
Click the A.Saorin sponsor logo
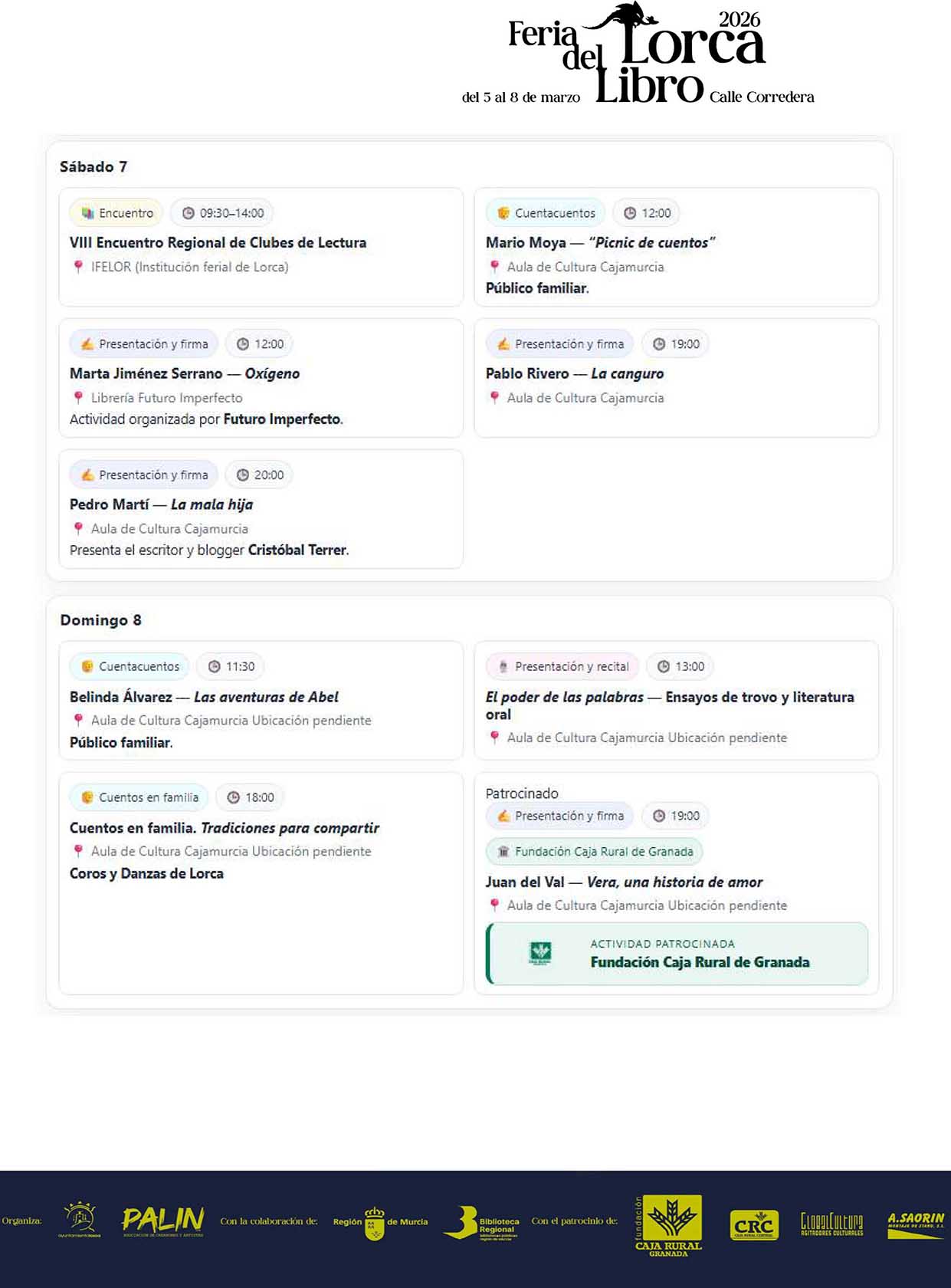[916, 1223]
